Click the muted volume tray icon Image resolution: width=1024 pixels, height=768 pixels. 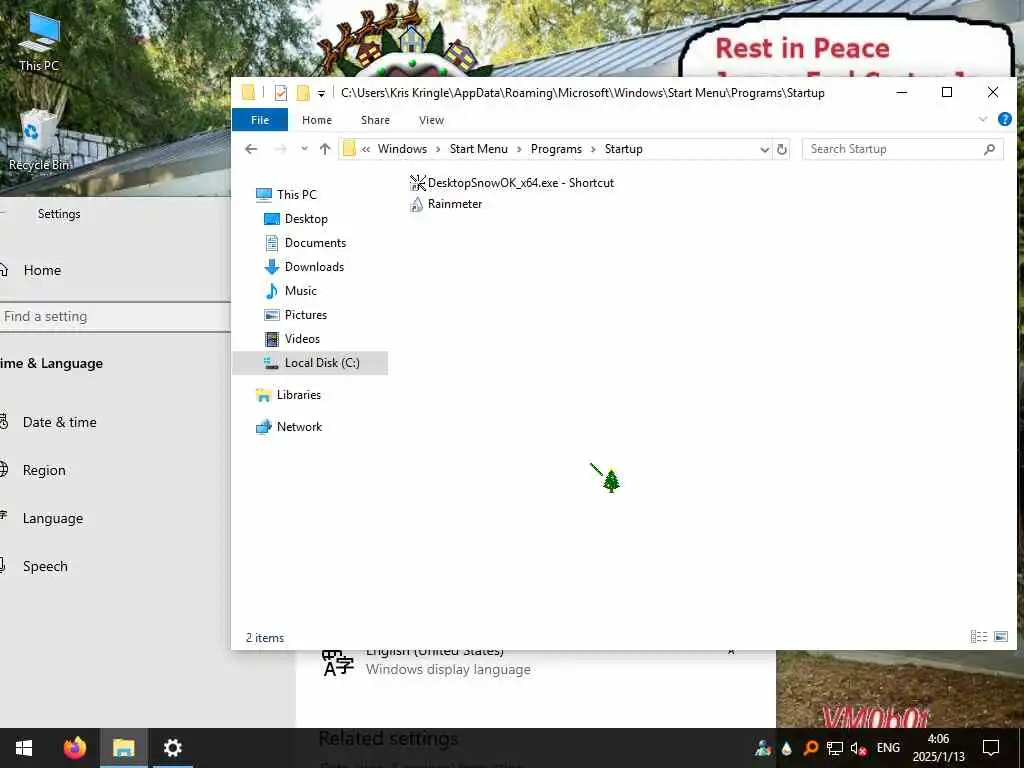(858, 748)
